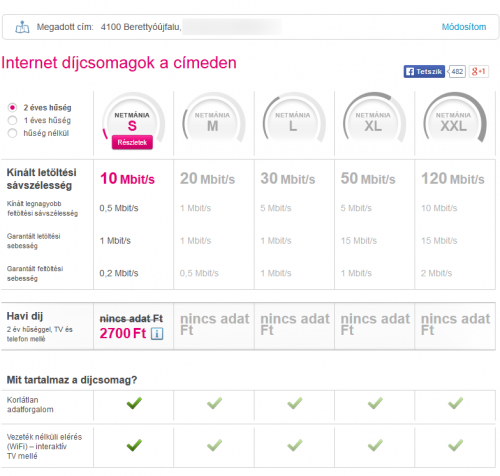Image resolution: width=500 pixels, height=476 pixels.
Task: Click the Módosítom link
Action: pos(464,27)
